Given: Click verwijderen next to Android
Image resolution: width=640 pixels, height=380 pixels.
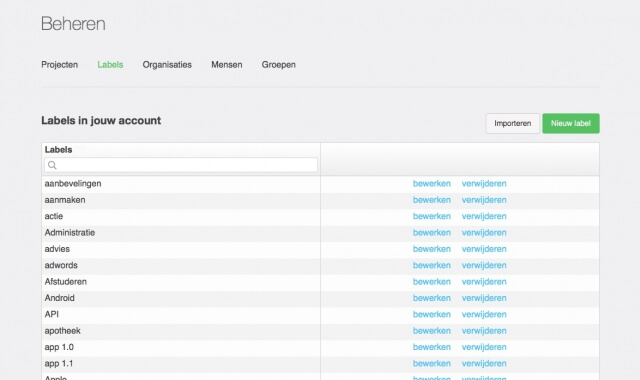Looking at the screenshot, I should click(x=484, y=298).
